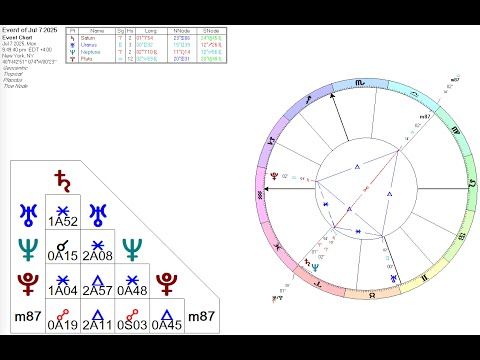
Task: Select the Saturn-Pluto sextile cell 1A04
Action: coord(63,281)
